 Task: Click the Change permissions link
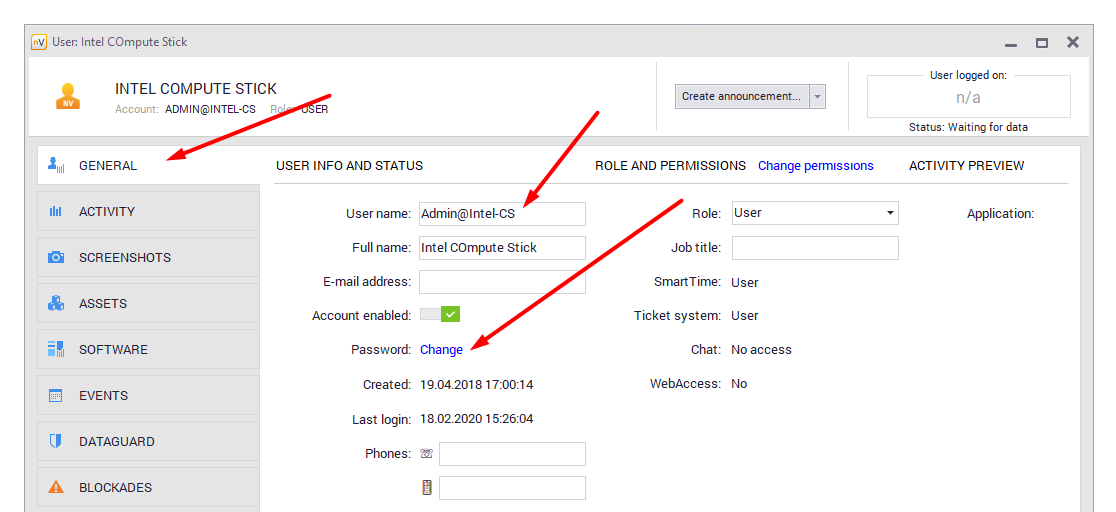[x=815, y=166]
